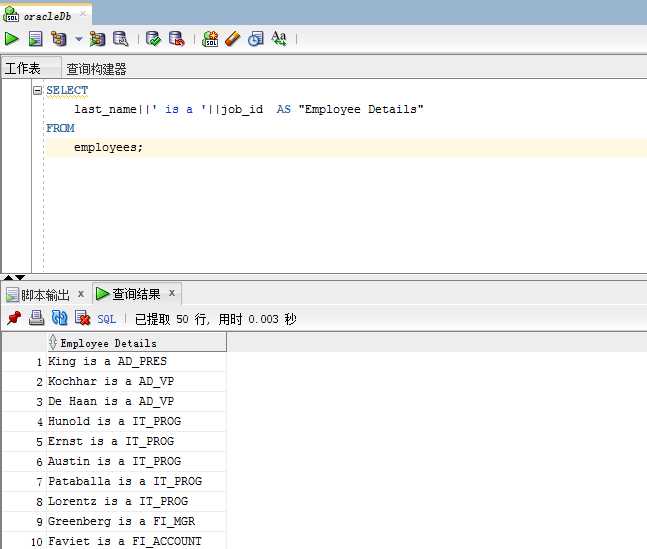Click the Rollback toolbar icon

pos(177,39)
